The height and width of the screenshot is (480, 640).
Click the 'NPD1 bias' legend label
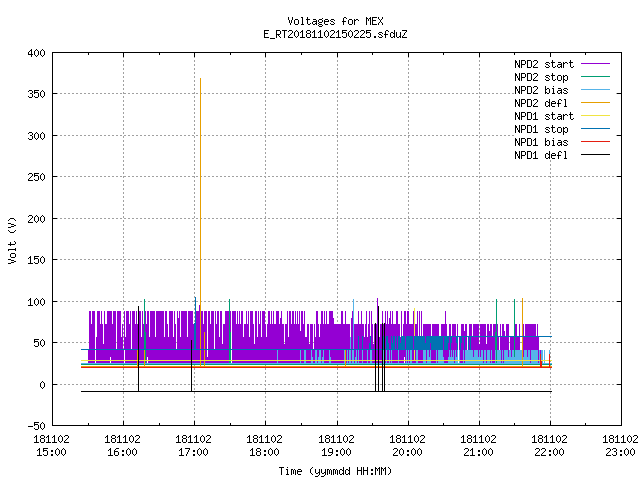pos(541,142)
